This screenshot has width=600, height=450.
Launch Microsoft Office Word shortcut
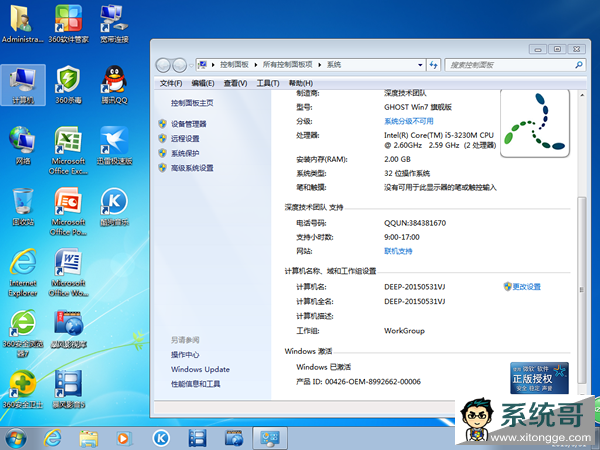(x=68, y=272)
